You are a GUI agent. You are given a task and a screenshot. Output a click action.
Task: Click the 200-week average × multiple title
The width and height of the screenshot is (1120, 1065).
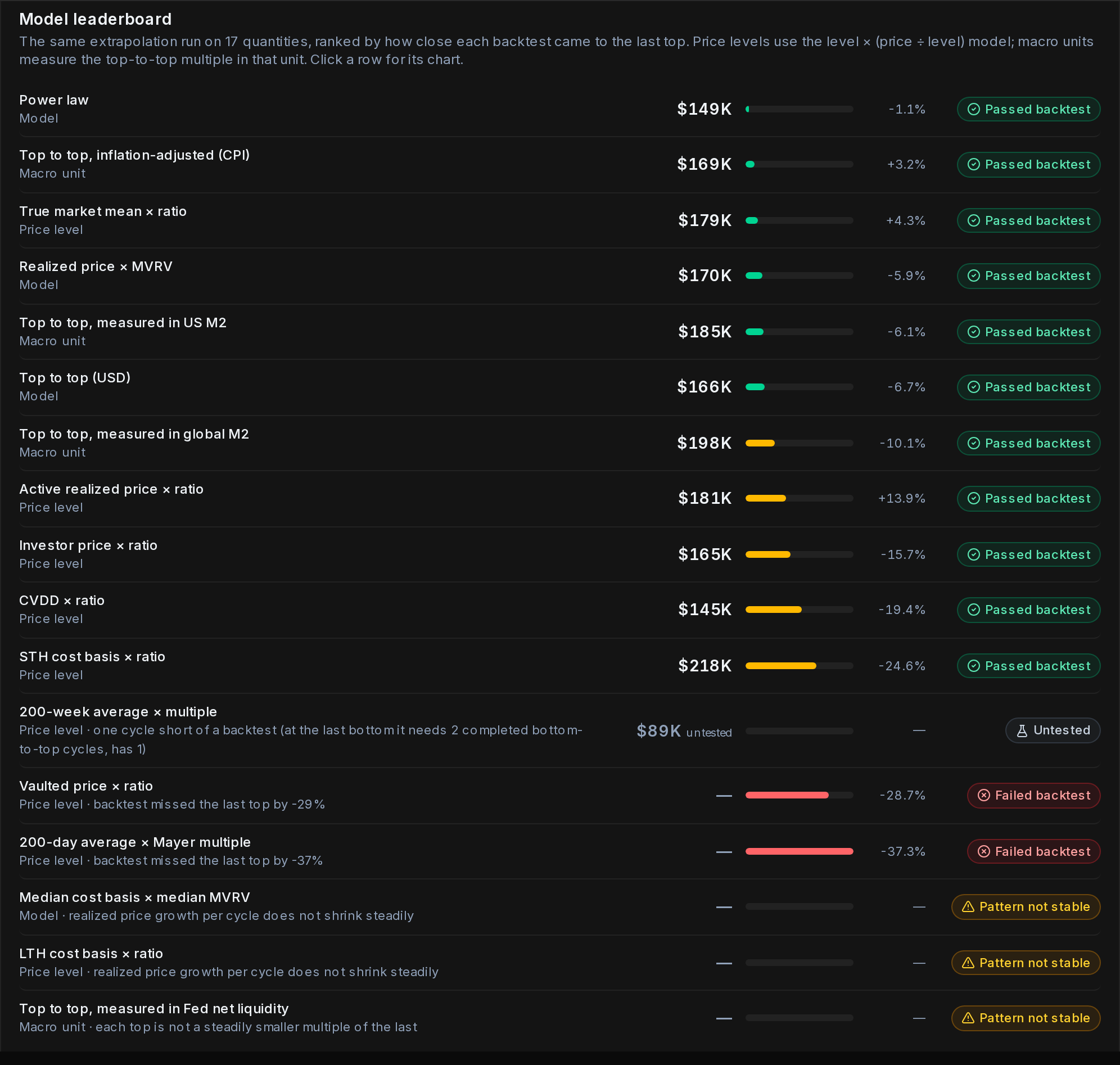click(118, 712)
